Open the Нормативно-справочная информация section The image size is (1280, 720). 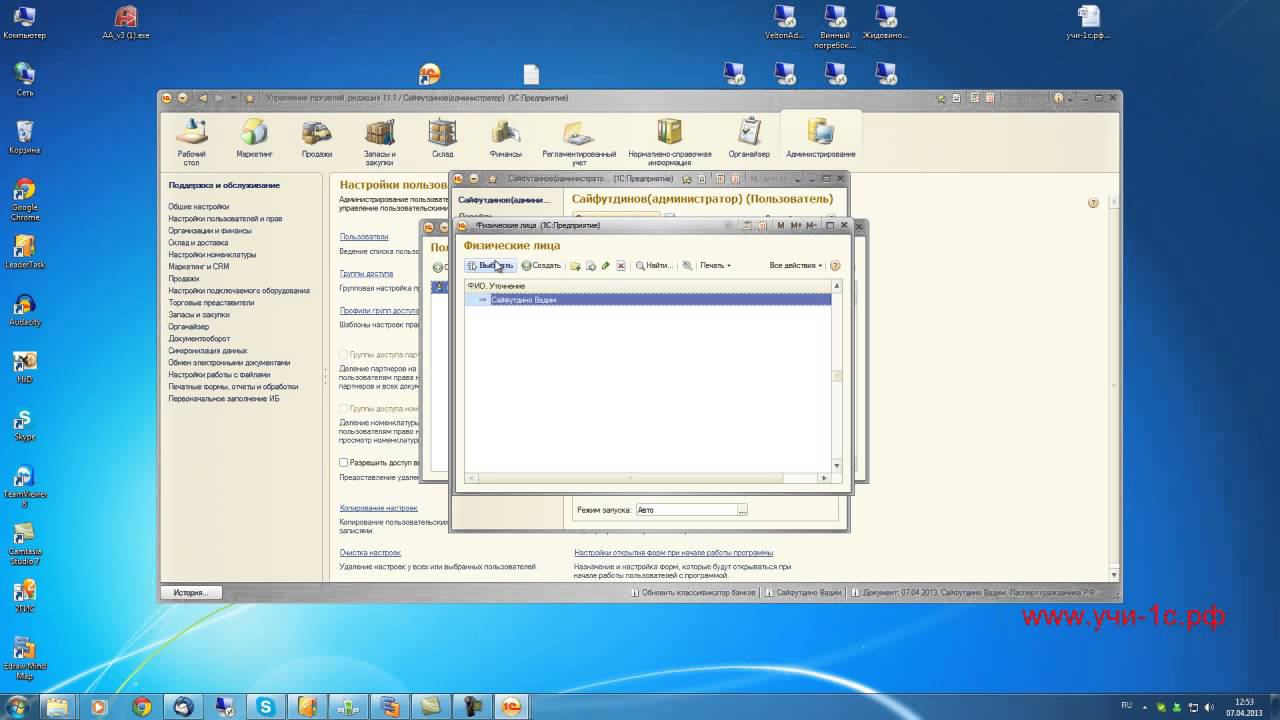(669, 141)
